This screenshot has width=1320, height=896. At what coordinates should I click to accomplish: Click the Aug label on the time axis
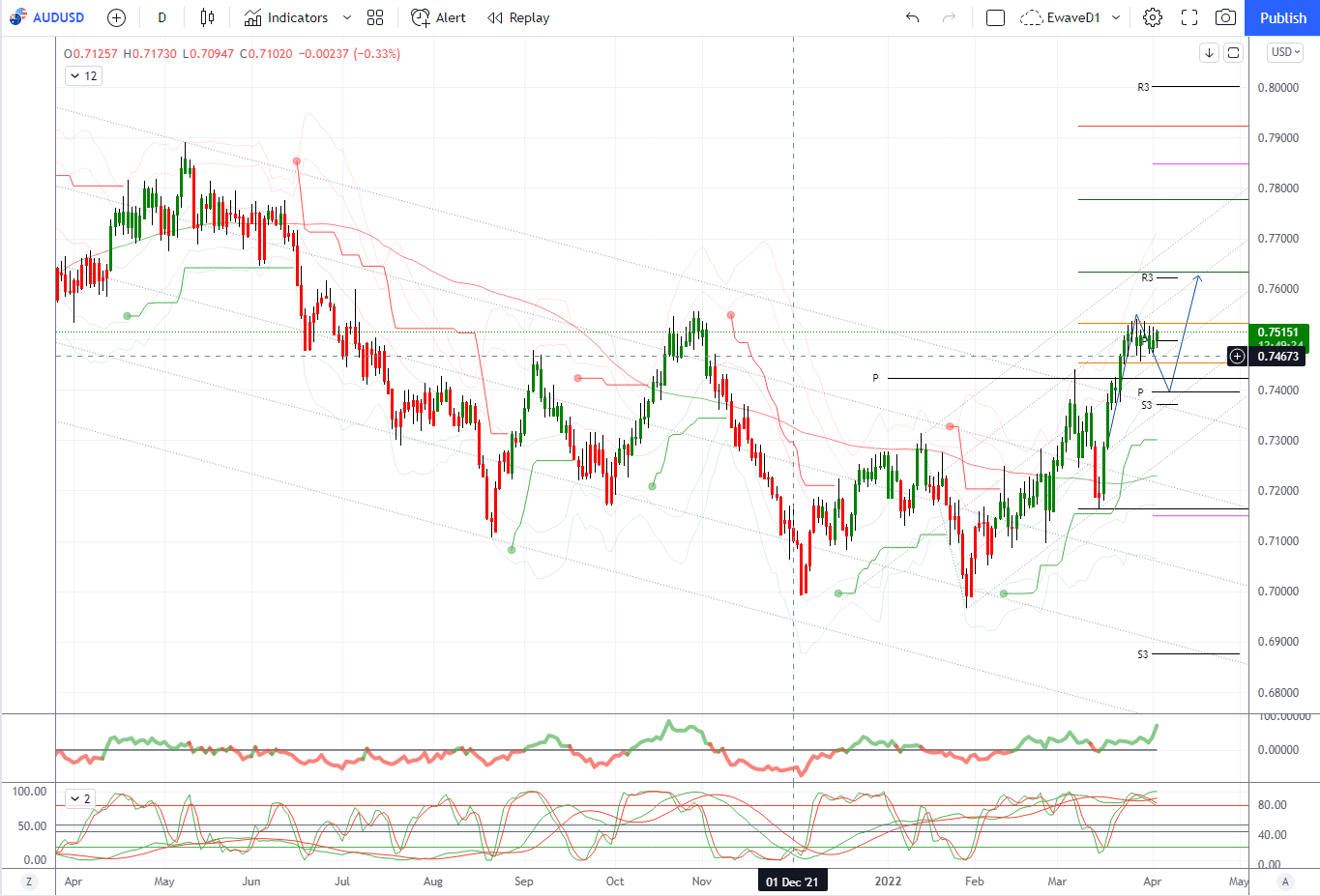click(x=433, y=882)
